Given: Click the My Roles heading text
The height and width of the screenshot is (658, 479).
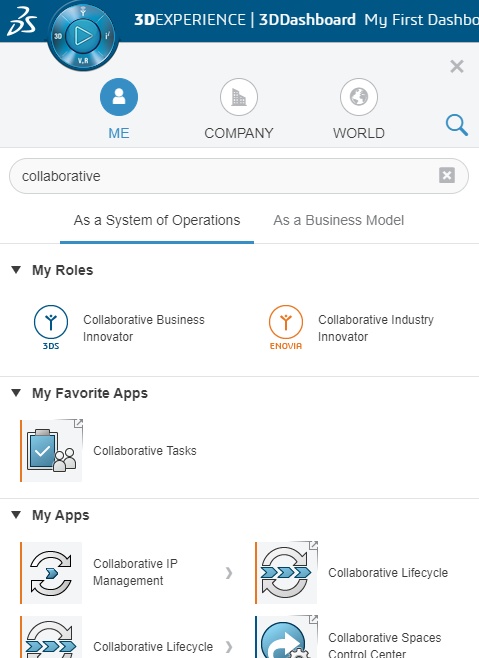Looking at the screenshot, I should (63, 270).
